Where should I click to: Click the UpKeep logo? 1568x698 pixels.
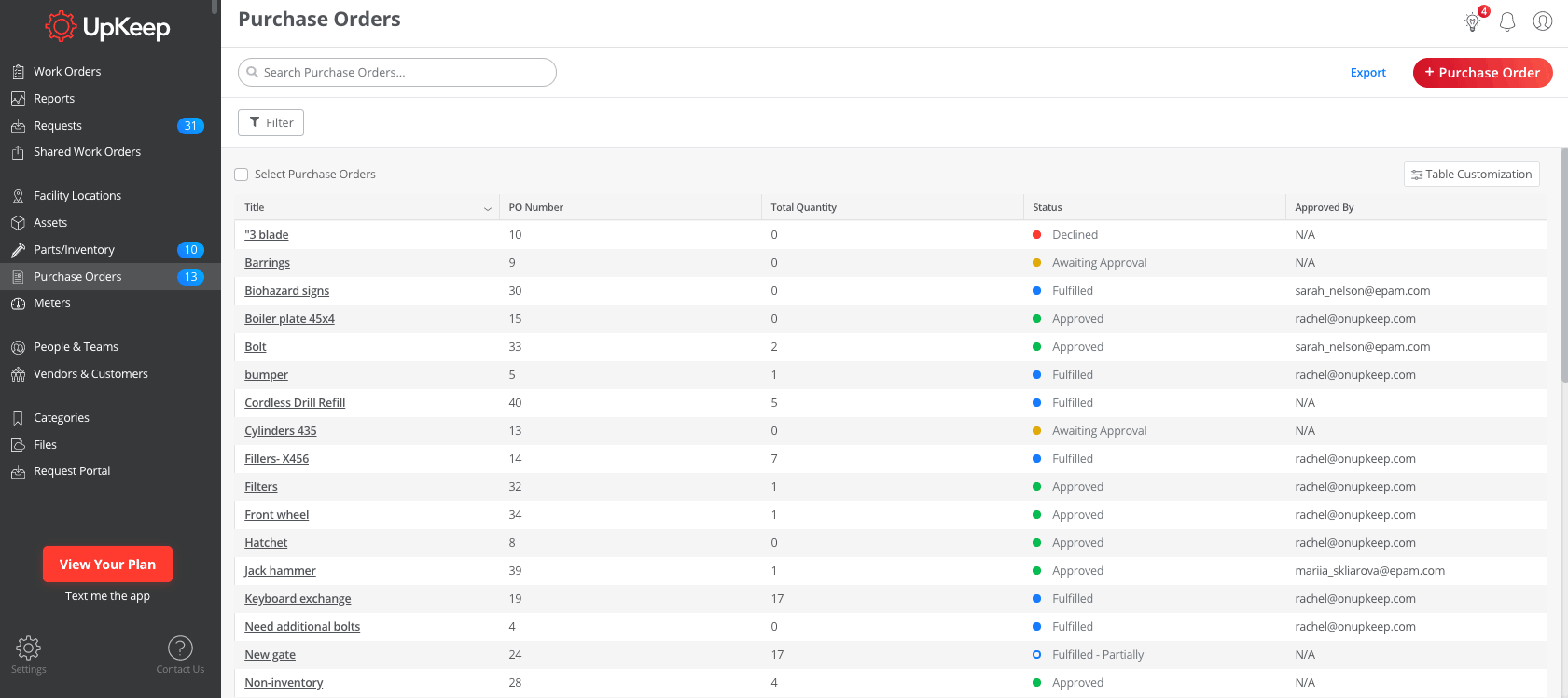tap(108, 27)
